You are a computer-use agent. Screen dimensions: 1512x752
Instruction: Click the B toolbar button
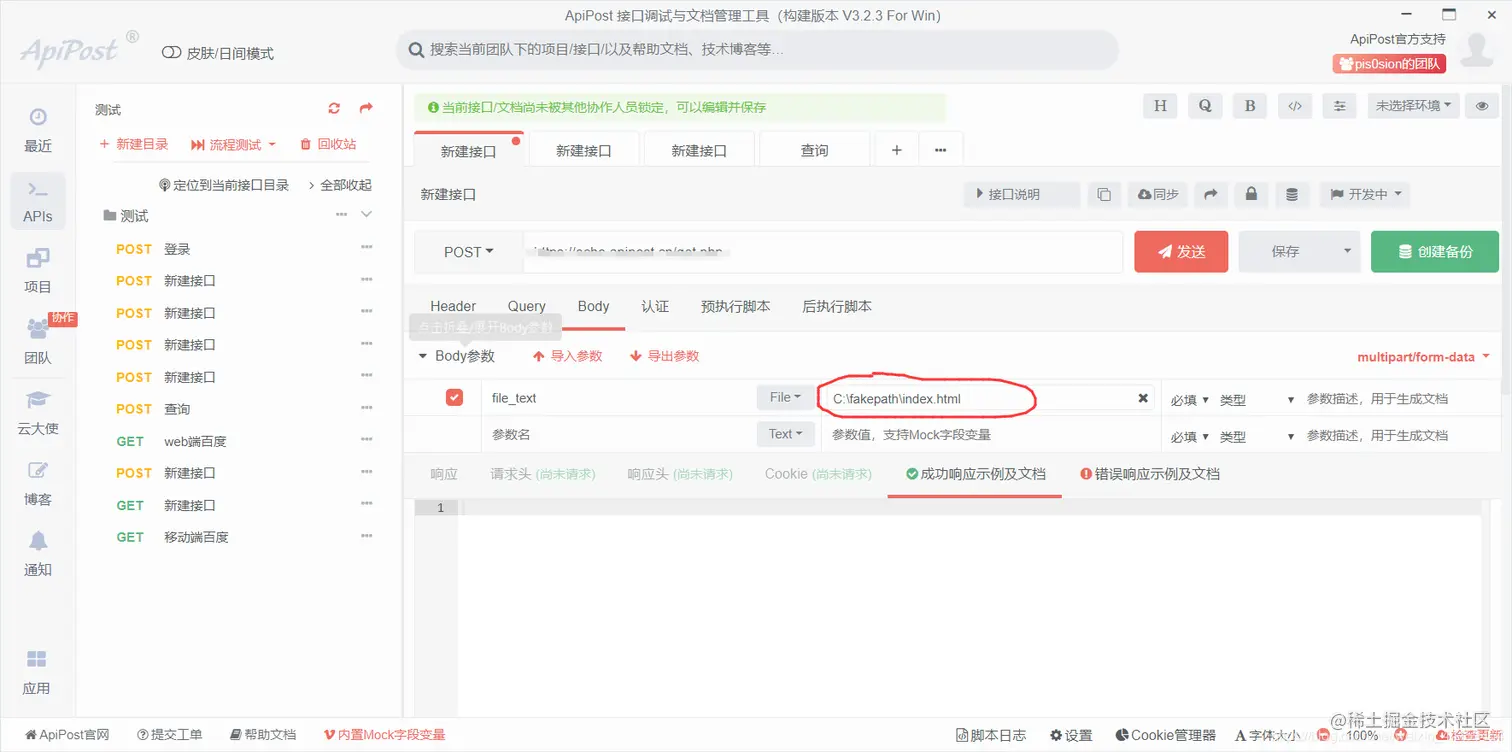(1250, 106)
